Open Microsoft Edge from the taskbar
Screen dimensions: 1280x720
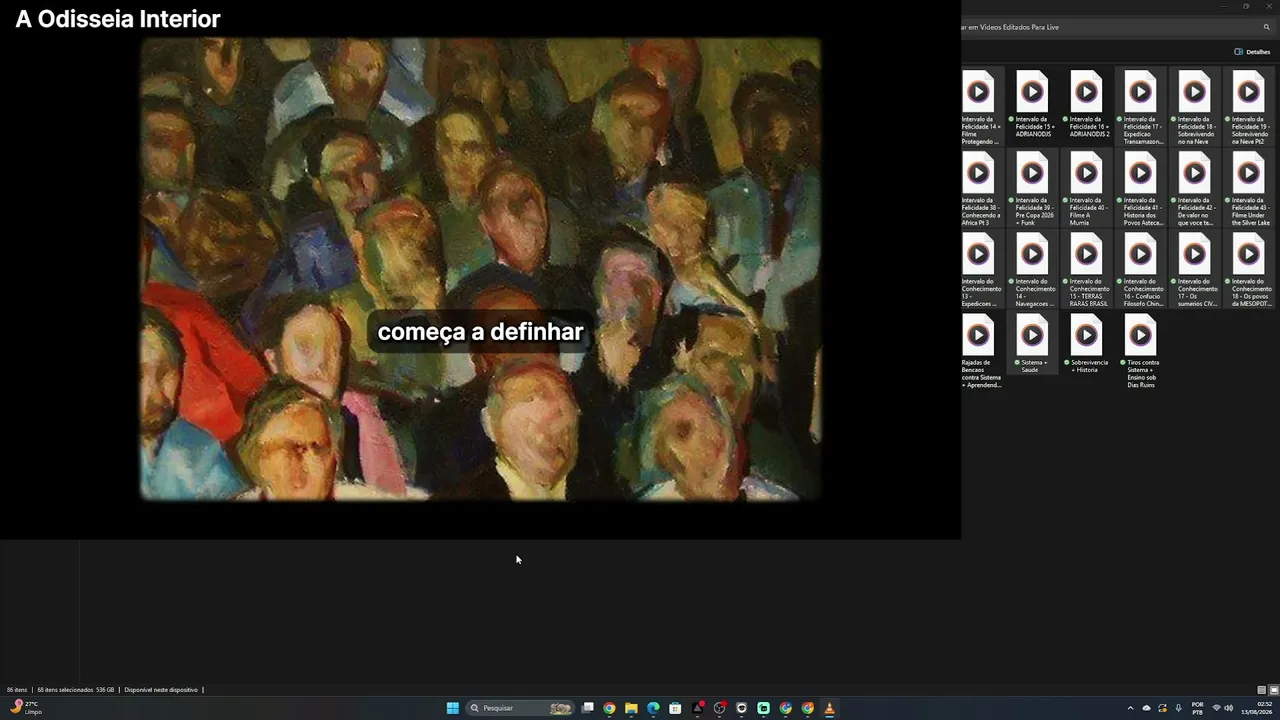(x=653, y=708)
